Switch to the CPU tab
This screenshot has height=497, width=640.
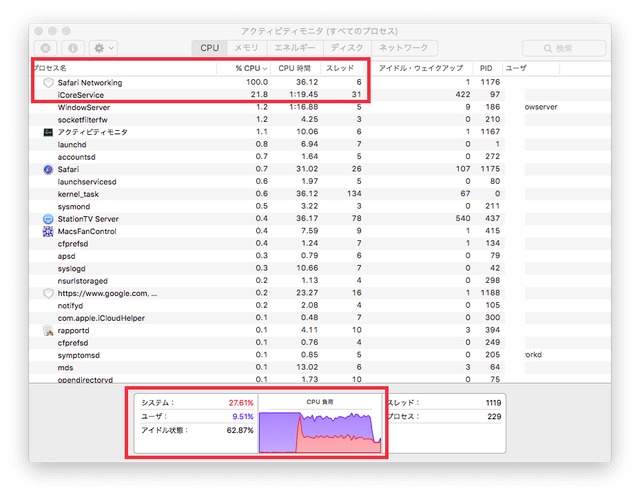pyautogui.click(x=209, y=48)
